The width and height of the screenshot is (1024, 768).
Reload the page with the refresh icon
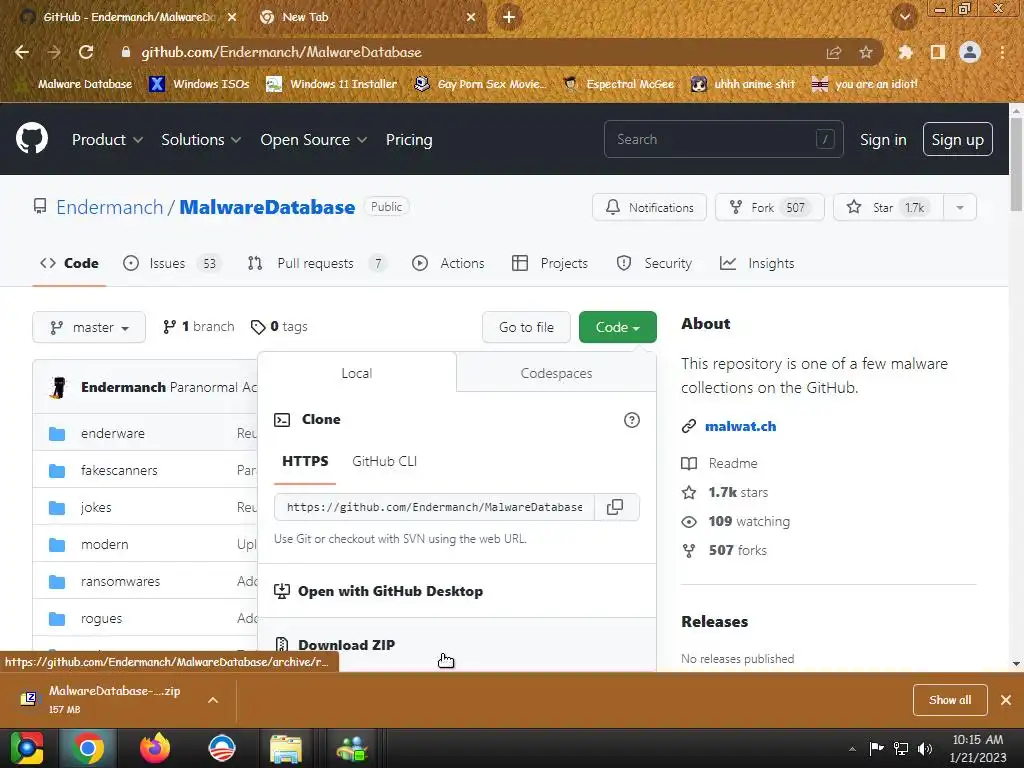coord(86,52)
